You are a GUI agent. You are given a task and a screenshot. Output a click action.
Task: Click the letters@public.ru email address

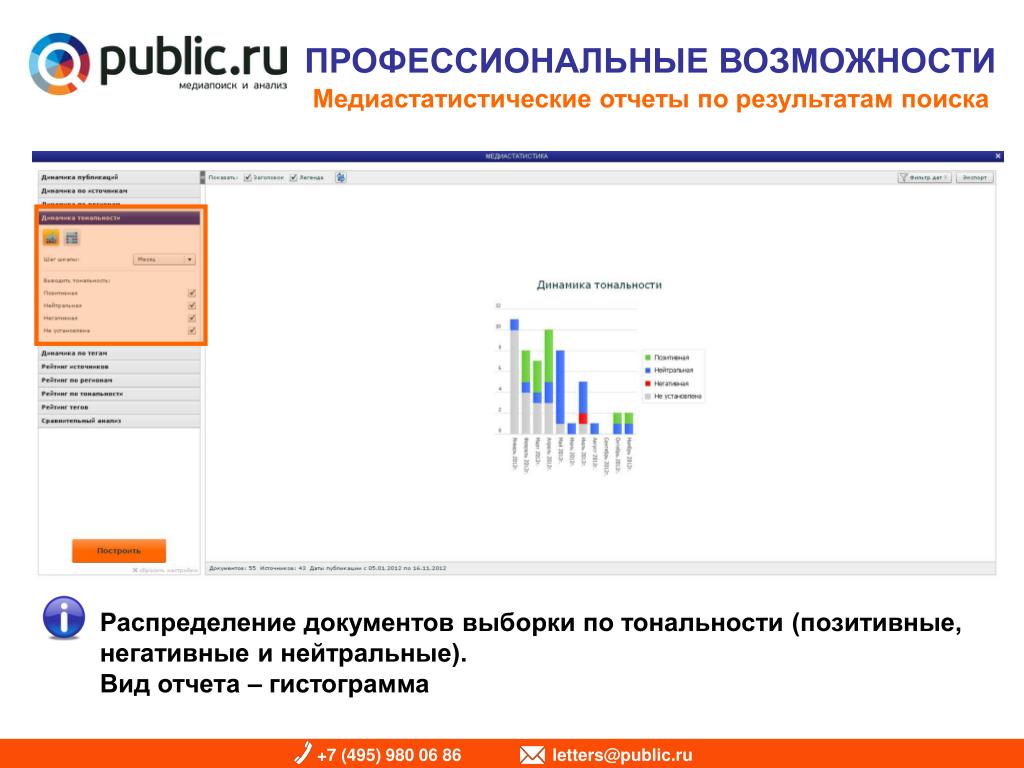(x=622, y=755)
